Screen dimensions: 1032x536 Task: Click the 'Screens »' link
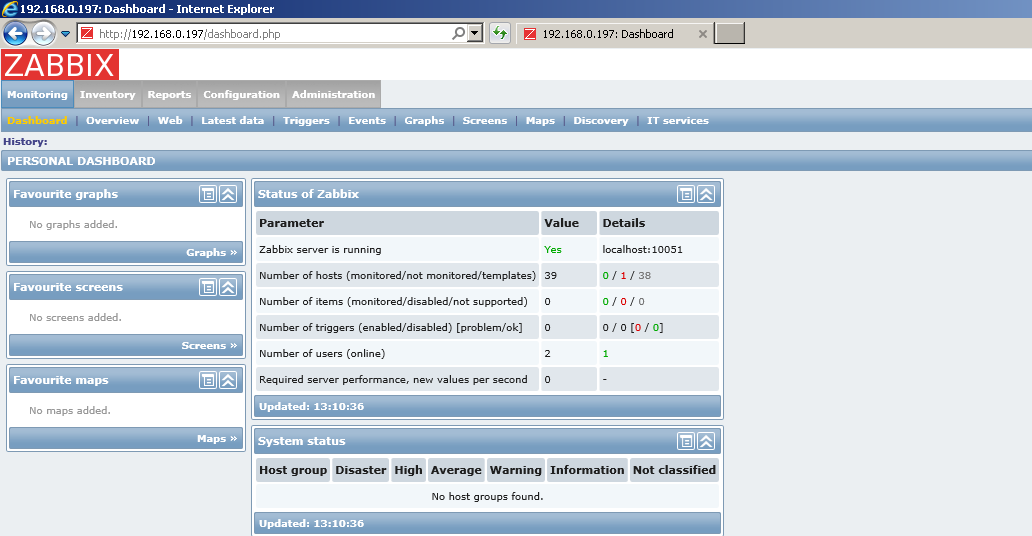tap(209, 346)
